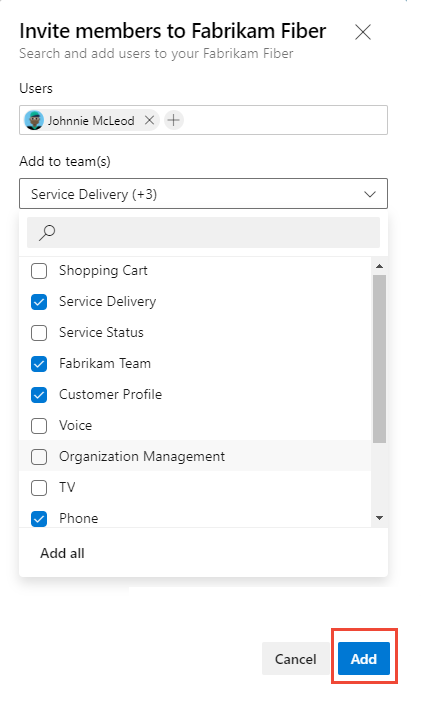Click the scroll up arrow in team list
The width and height of the screenshot is (421, 707).
(380, 266)
